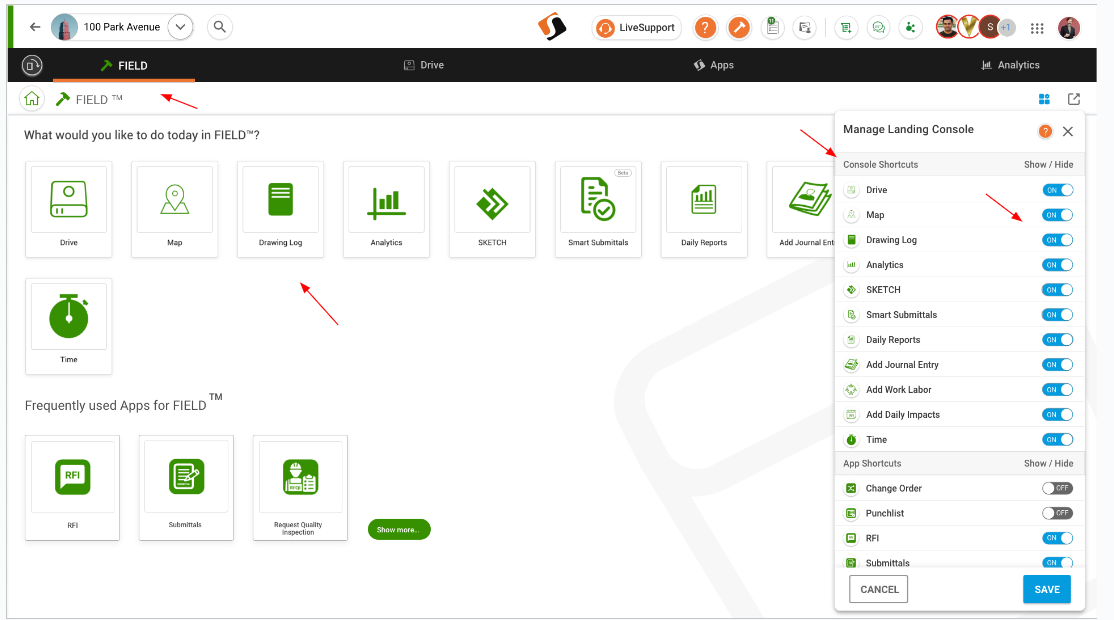Image resolution: width=1114 pixels, height=620 pixels.
Task: Click the Show more button
Action: (399, 529)
